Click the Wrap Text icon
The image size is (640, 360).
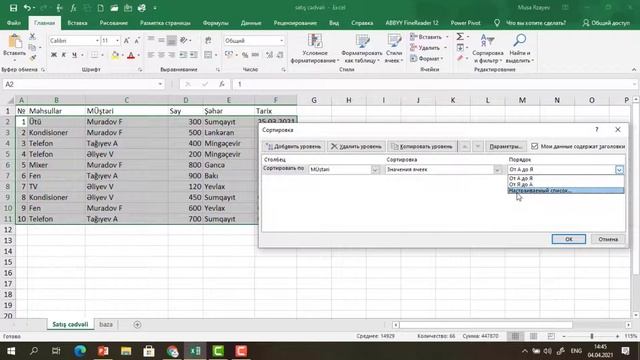coord(208,40)
